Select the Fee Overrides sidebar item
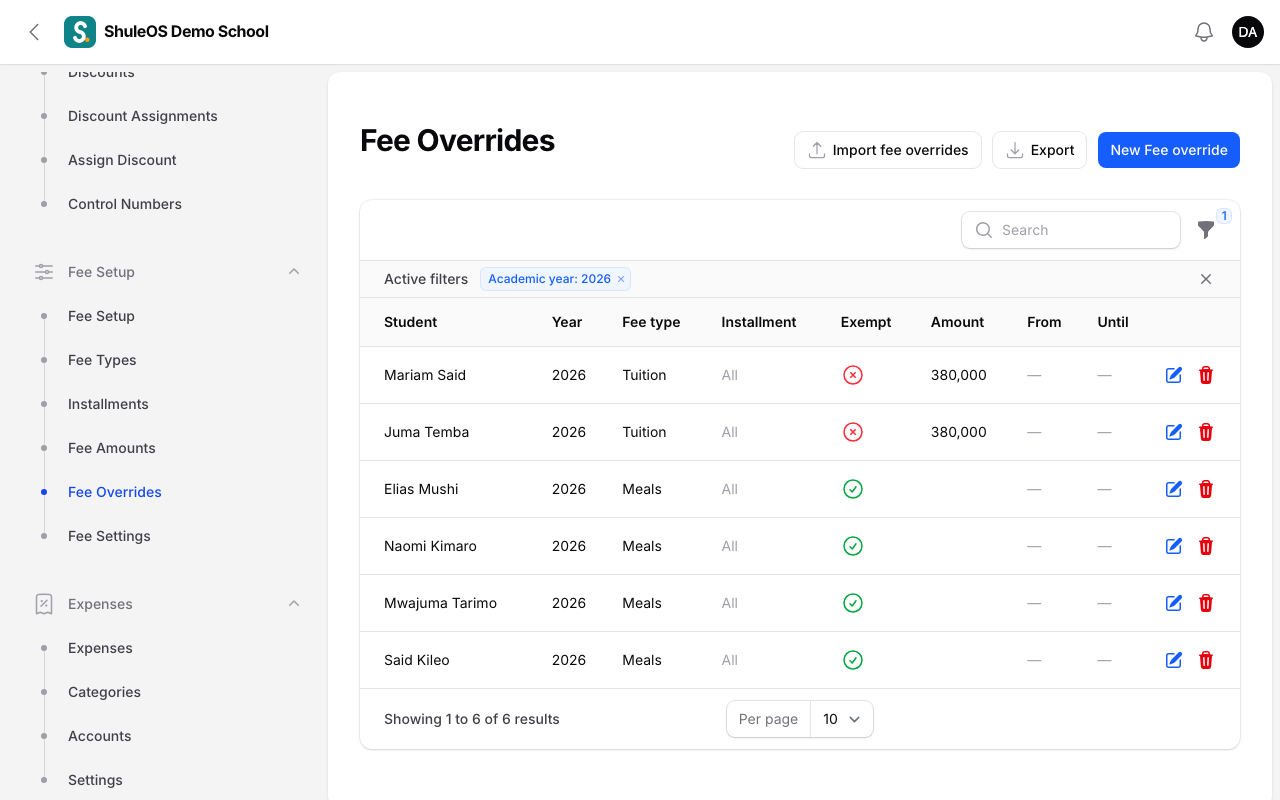Viewport: 1280px width, 800px height. click(115, 492)
